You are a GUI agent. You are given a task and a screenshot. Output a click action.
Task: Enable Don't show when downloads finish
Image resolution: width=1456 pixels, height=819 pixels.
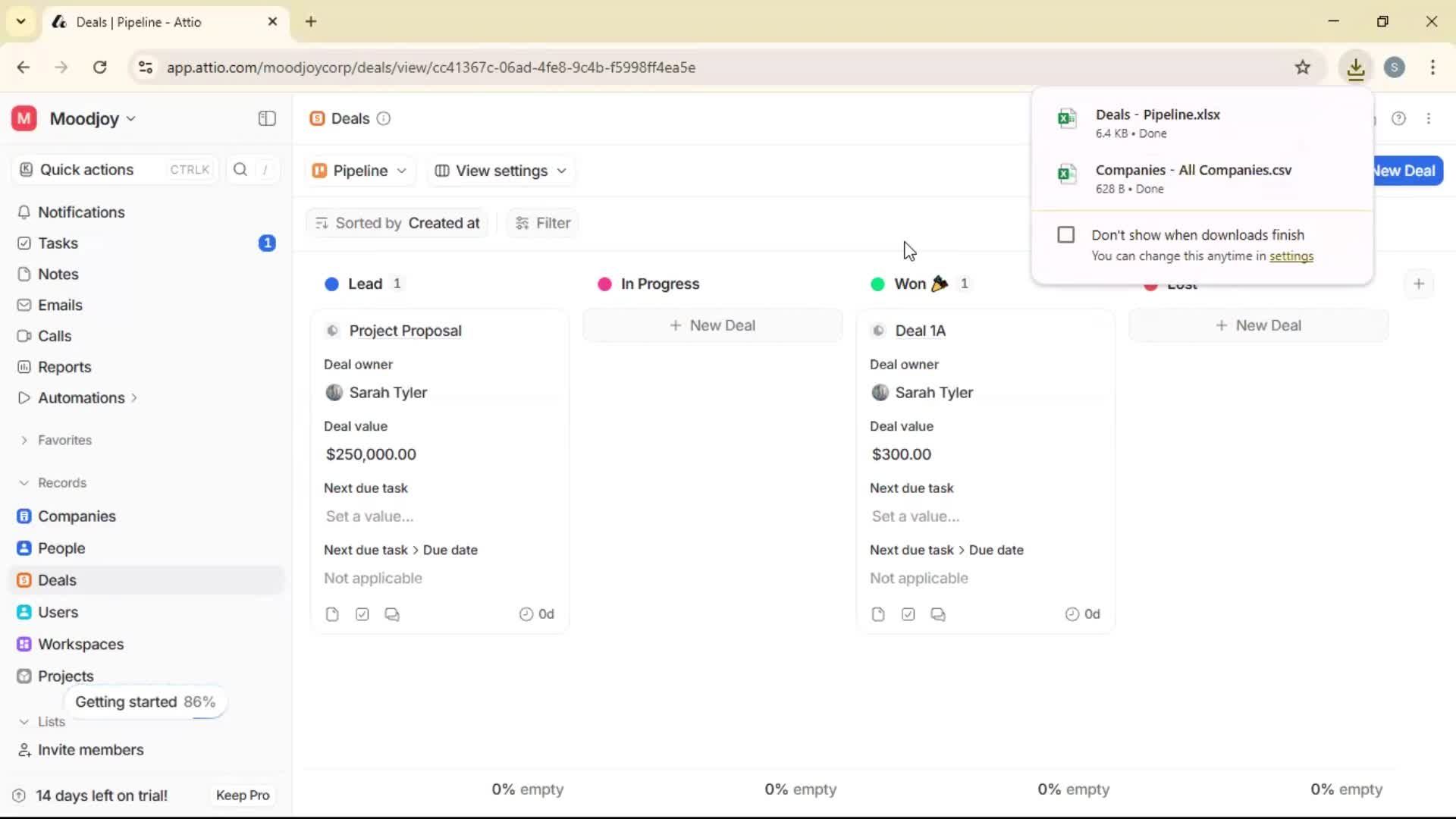coord(1066,234)
